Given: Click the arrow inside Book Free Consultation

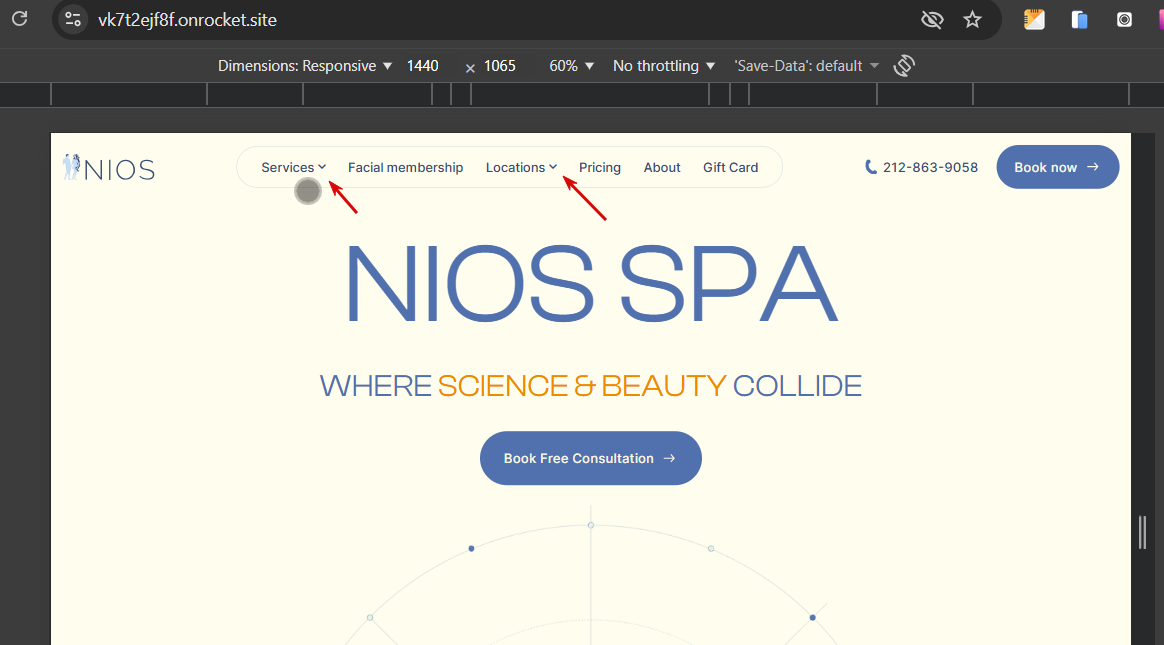Looking at the screenshot, I should [669, 458].
